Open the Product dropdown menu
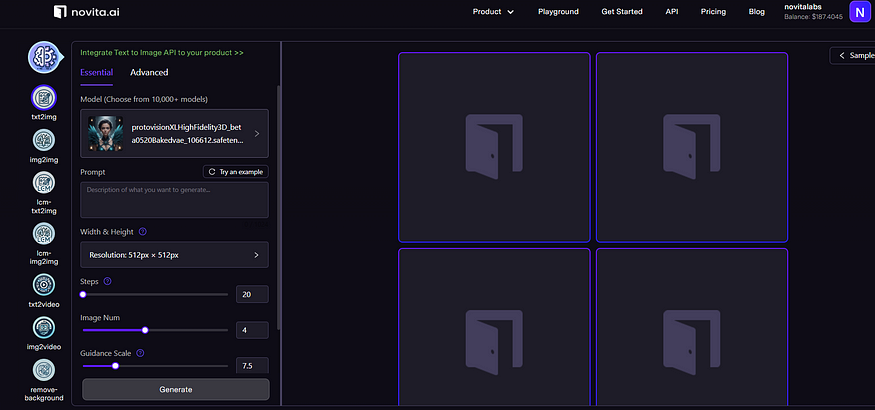 pyautogui.click(x=493, y=11)
